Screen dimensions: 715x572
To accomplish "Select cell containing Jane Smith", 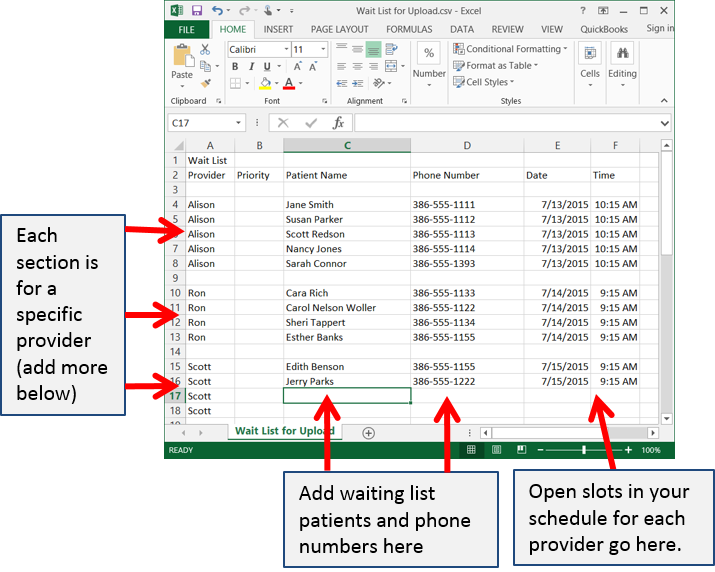I will click(346, 205).
